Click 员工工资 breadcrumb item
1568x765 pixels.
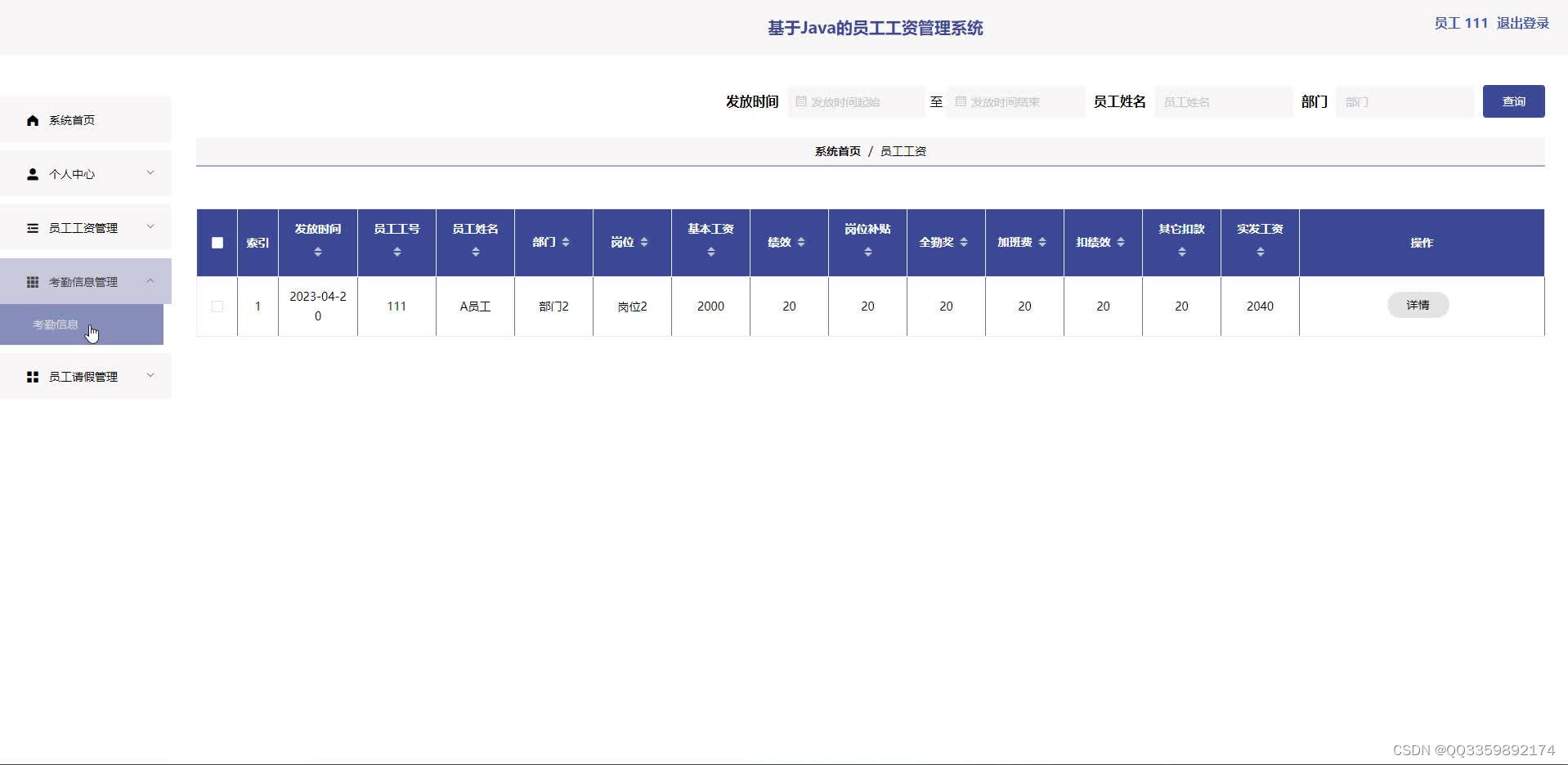[x=903, y=151]
